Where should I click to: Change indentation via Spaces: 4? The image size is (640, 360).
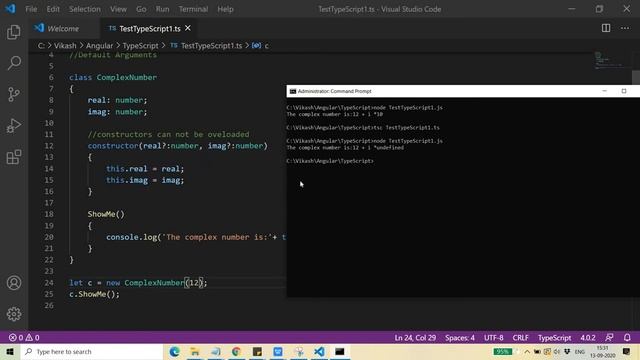pos(460,338)
